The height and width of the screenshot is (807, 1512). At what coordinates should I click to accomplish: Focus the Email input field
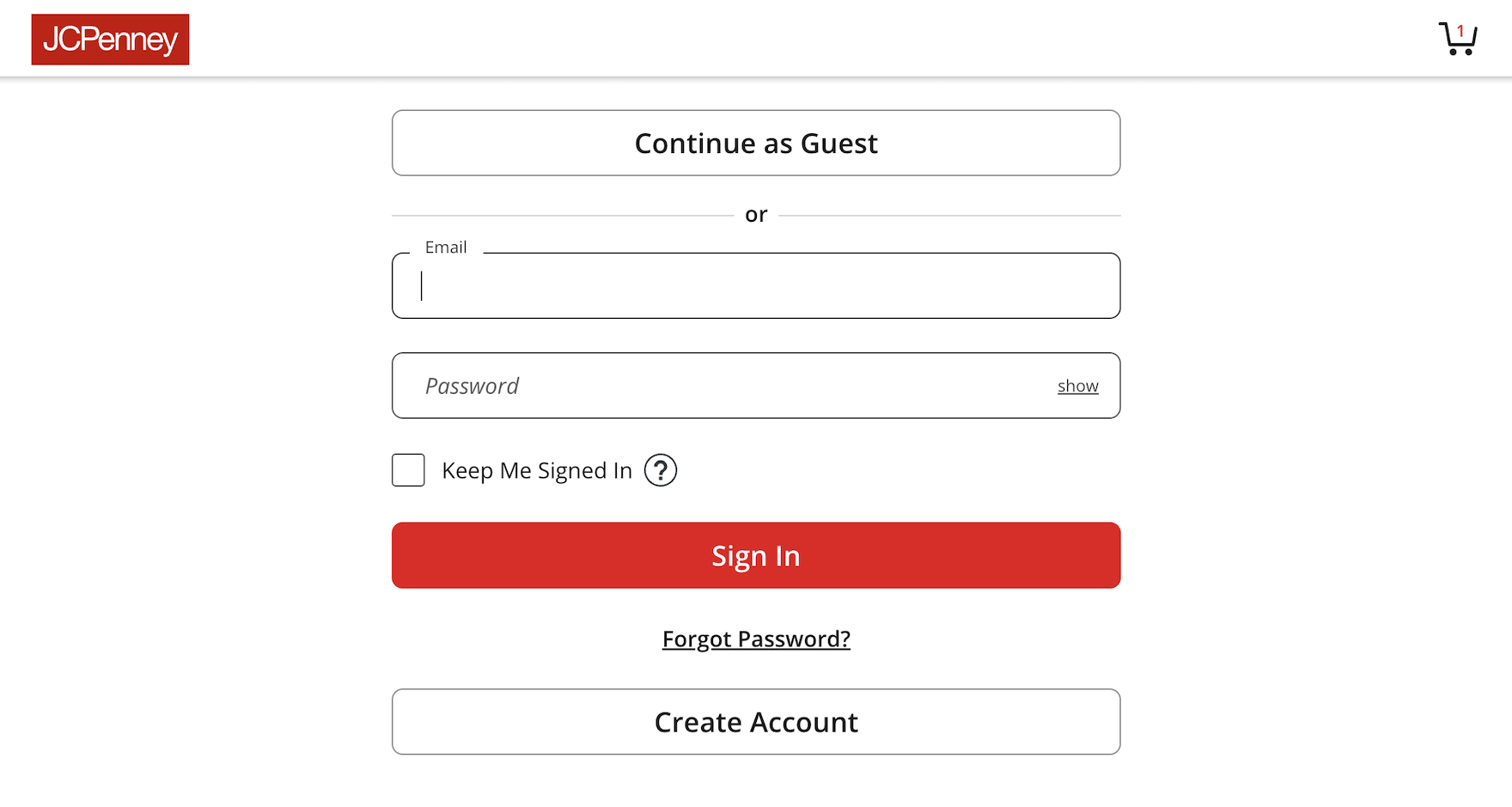coord(756,286)
